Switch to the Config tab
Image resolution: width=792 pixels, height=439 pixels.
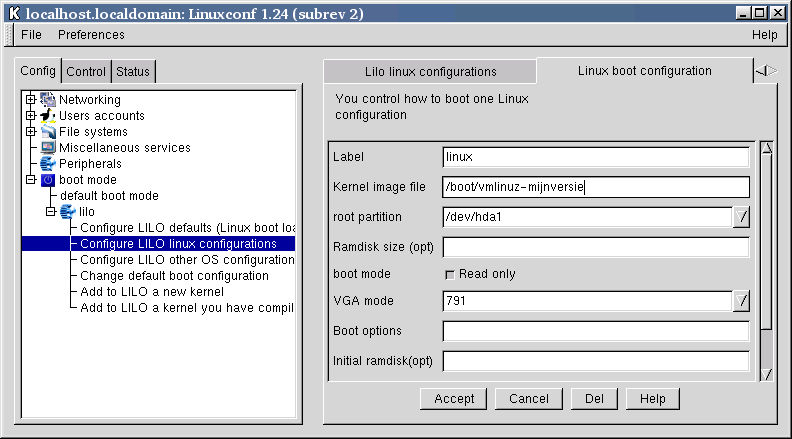[38, 71]
